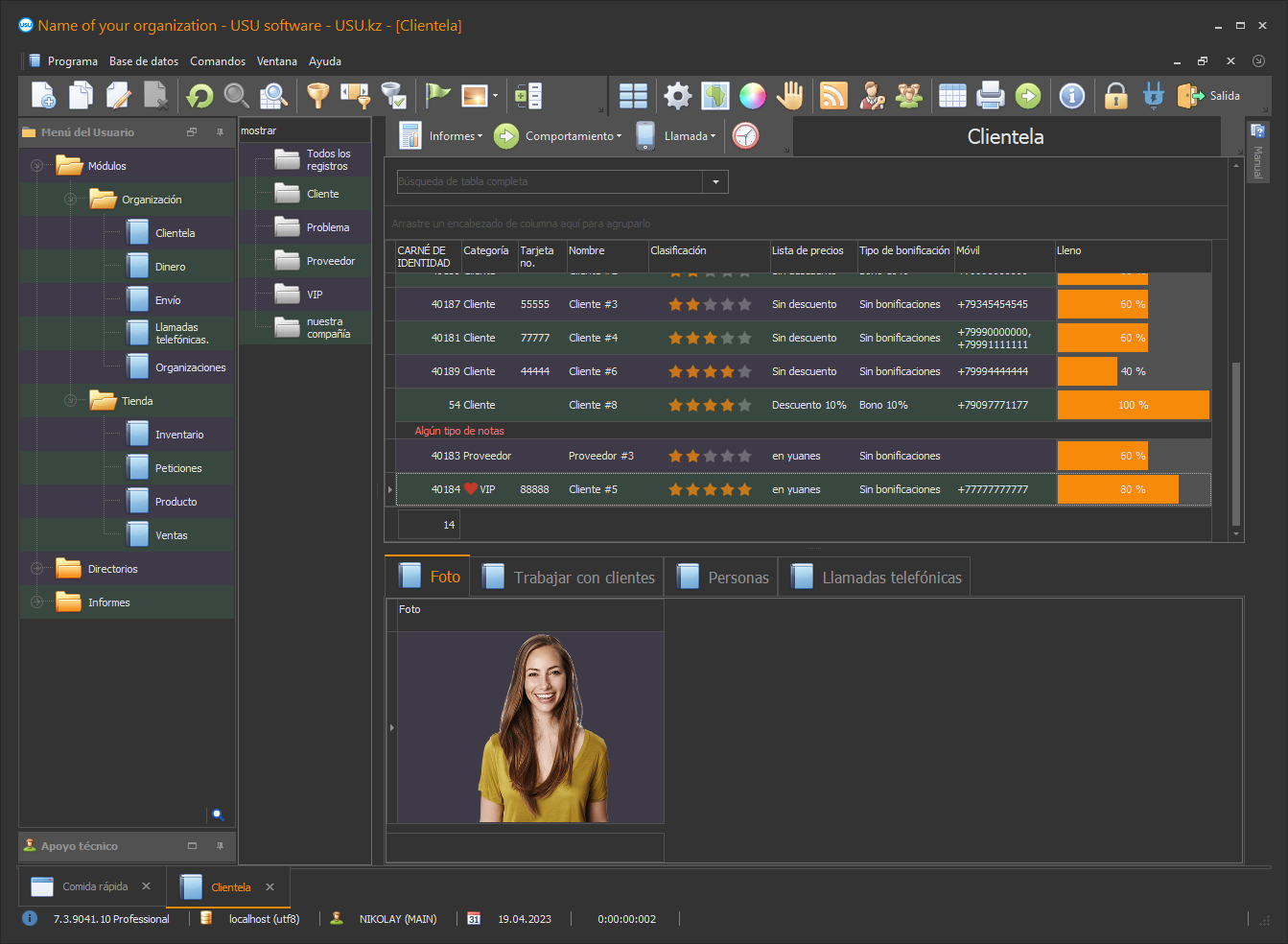Image resolution: width=1288 pixels, height=944 pixels.
Task: Click the Salida exit button
Action: click(1208, 96)
